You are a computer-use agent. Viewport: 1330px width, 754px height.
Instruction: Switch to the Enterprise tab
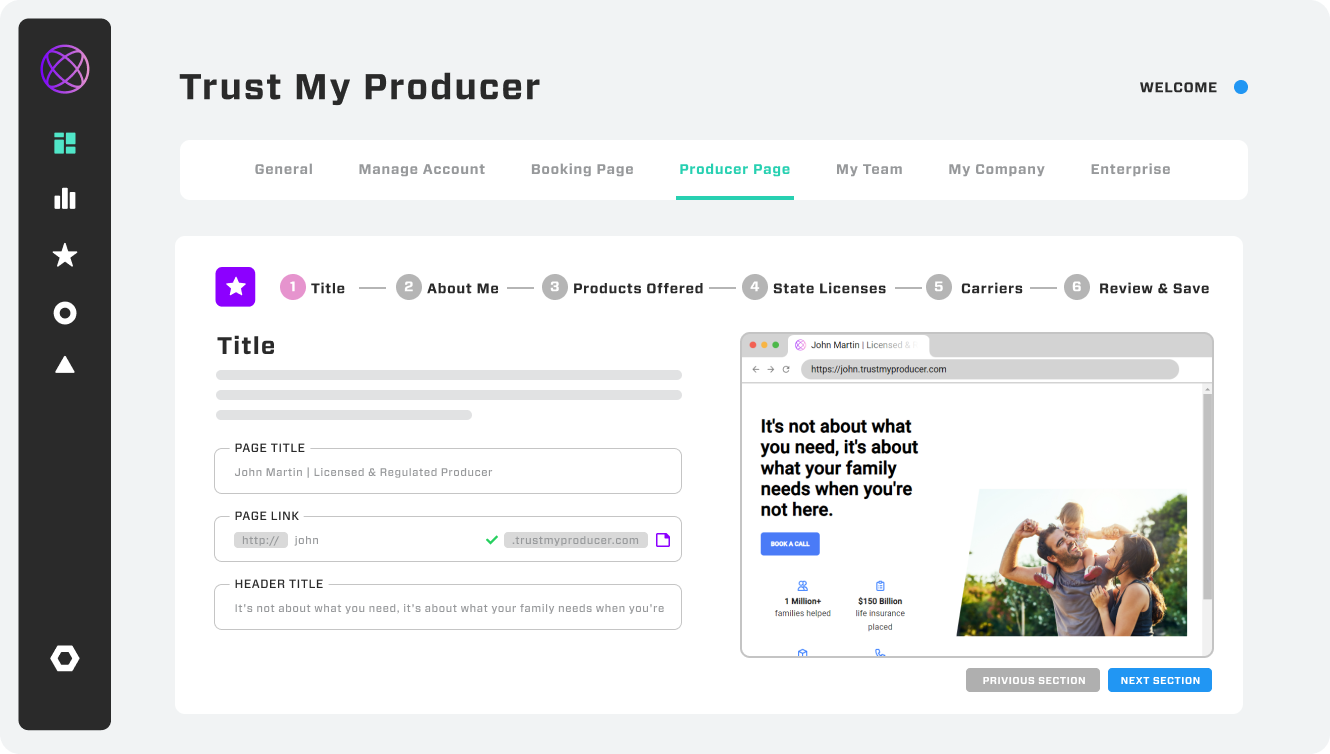point(1130,169)
